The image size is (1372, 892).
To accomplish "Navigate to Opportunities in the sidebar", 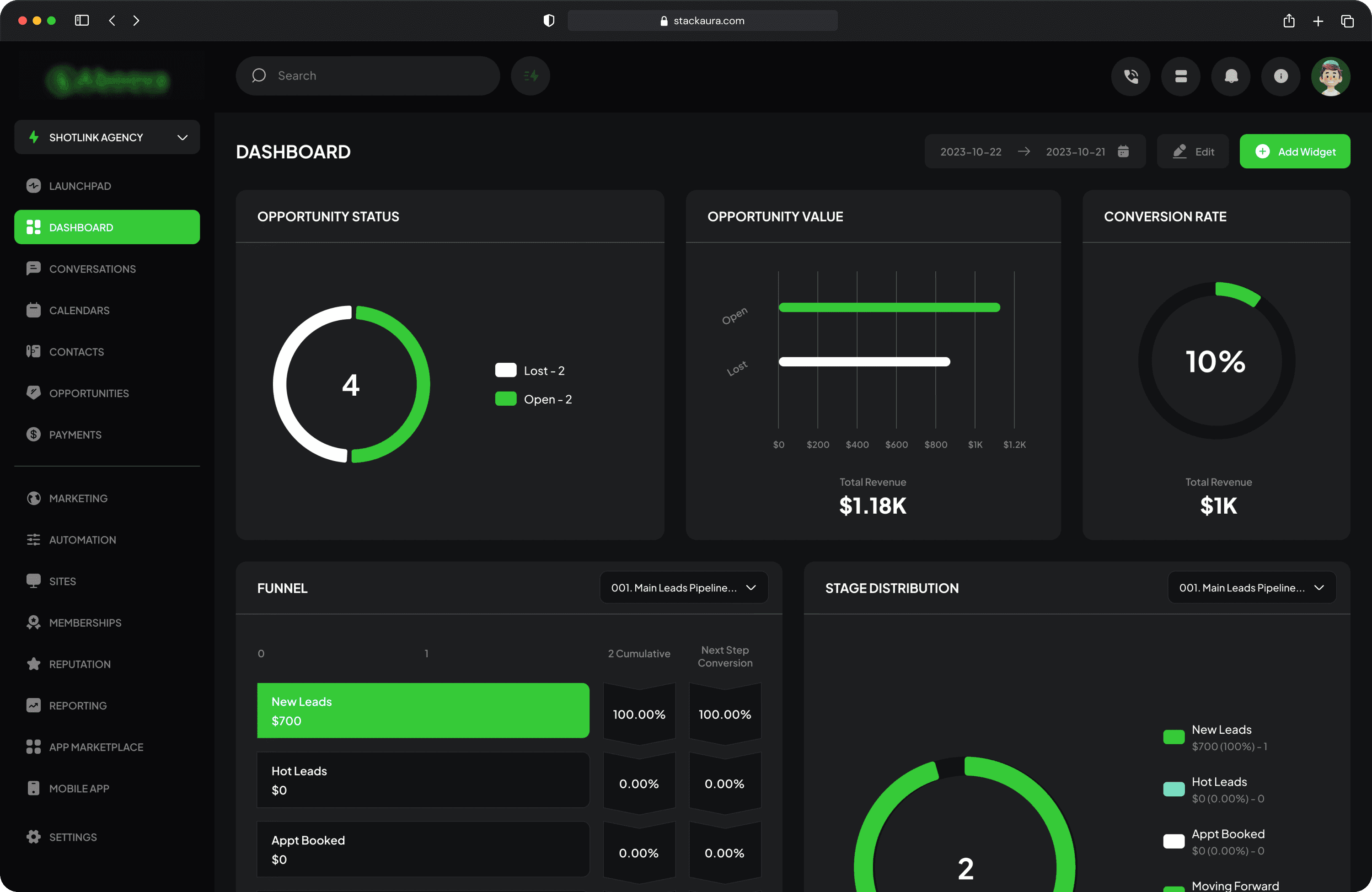I will (89, 392).
